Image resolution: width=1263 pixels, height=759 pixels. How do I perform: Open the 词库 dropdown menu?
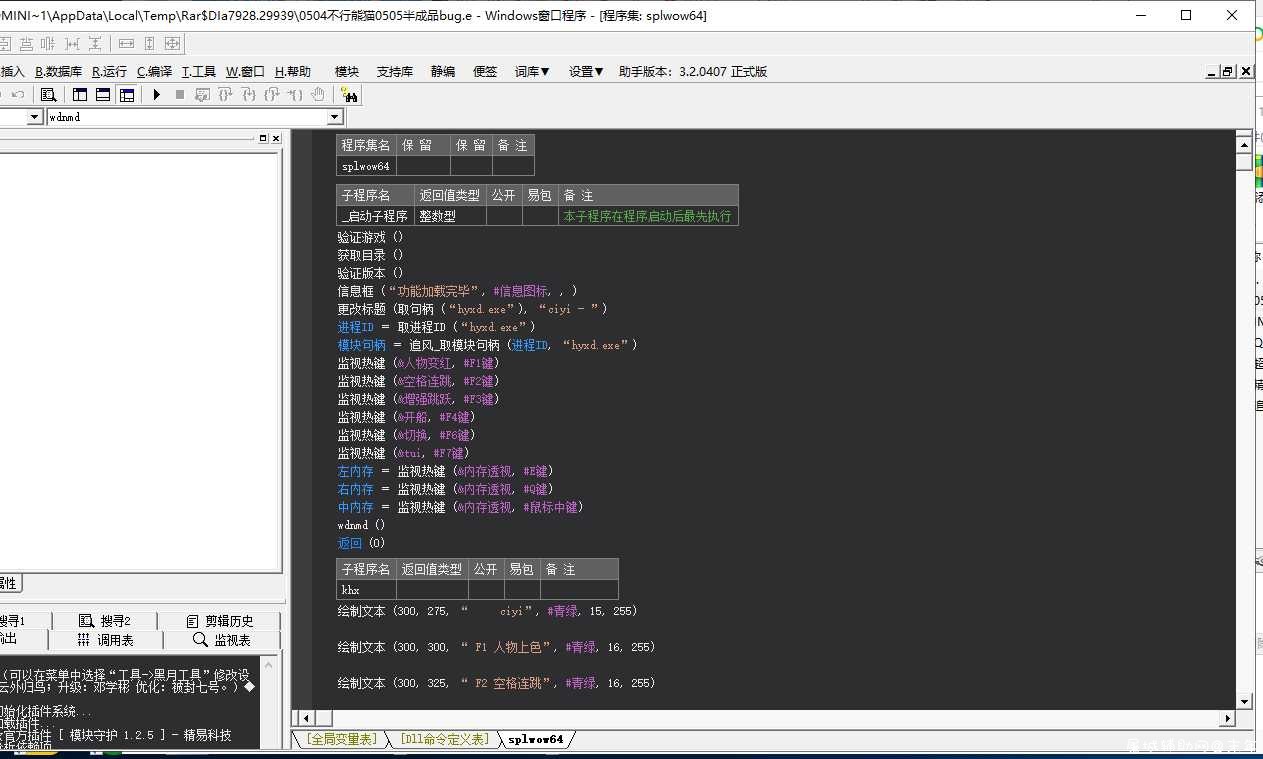(x=532, y=71)
